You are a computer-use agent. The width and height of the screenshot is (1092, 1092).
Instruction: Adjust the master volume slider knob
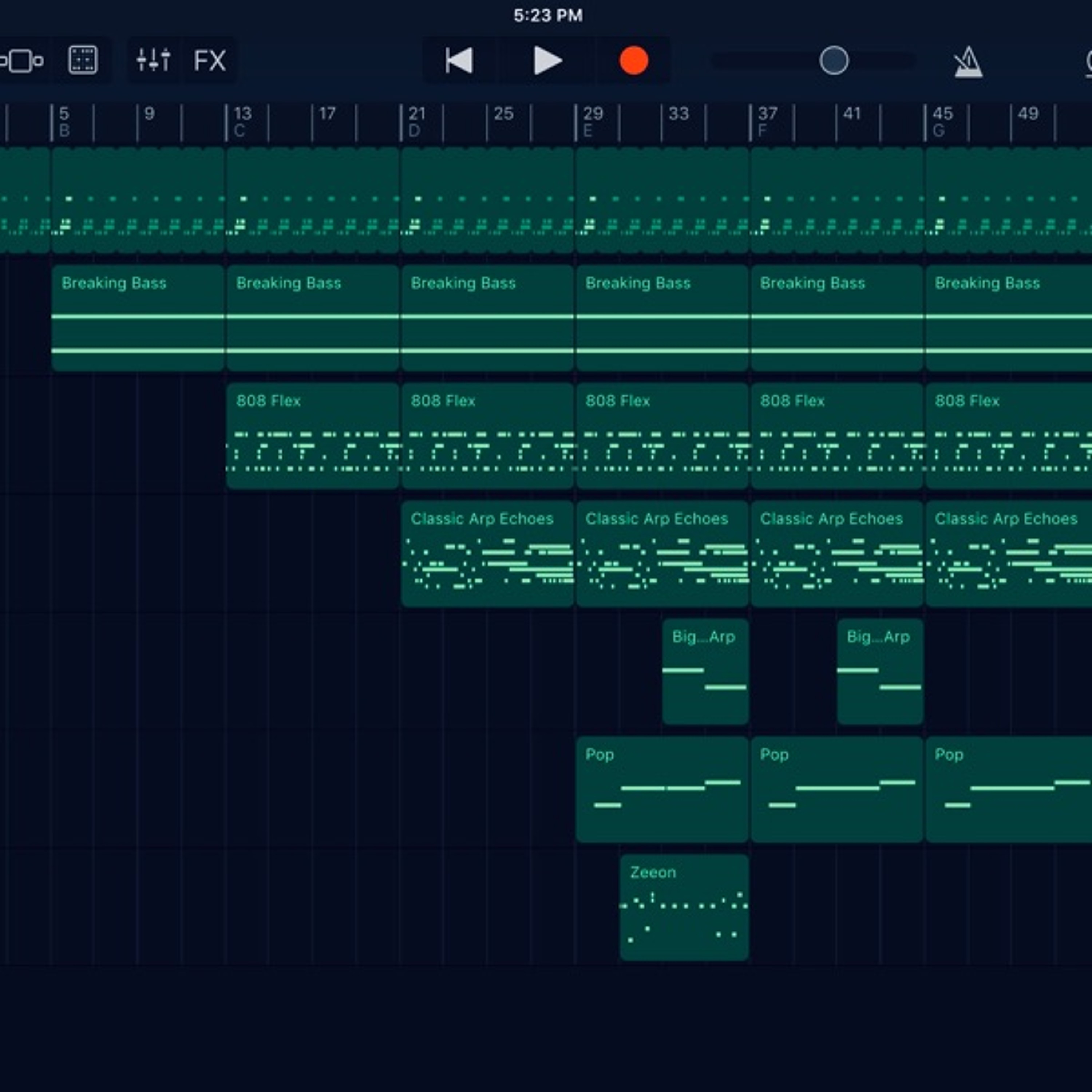[834, 60]
